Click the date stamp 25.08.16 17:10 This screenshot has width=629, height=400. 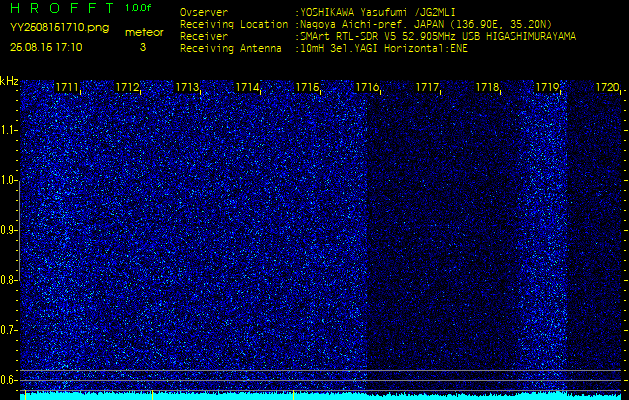click(x=46, y=47)
